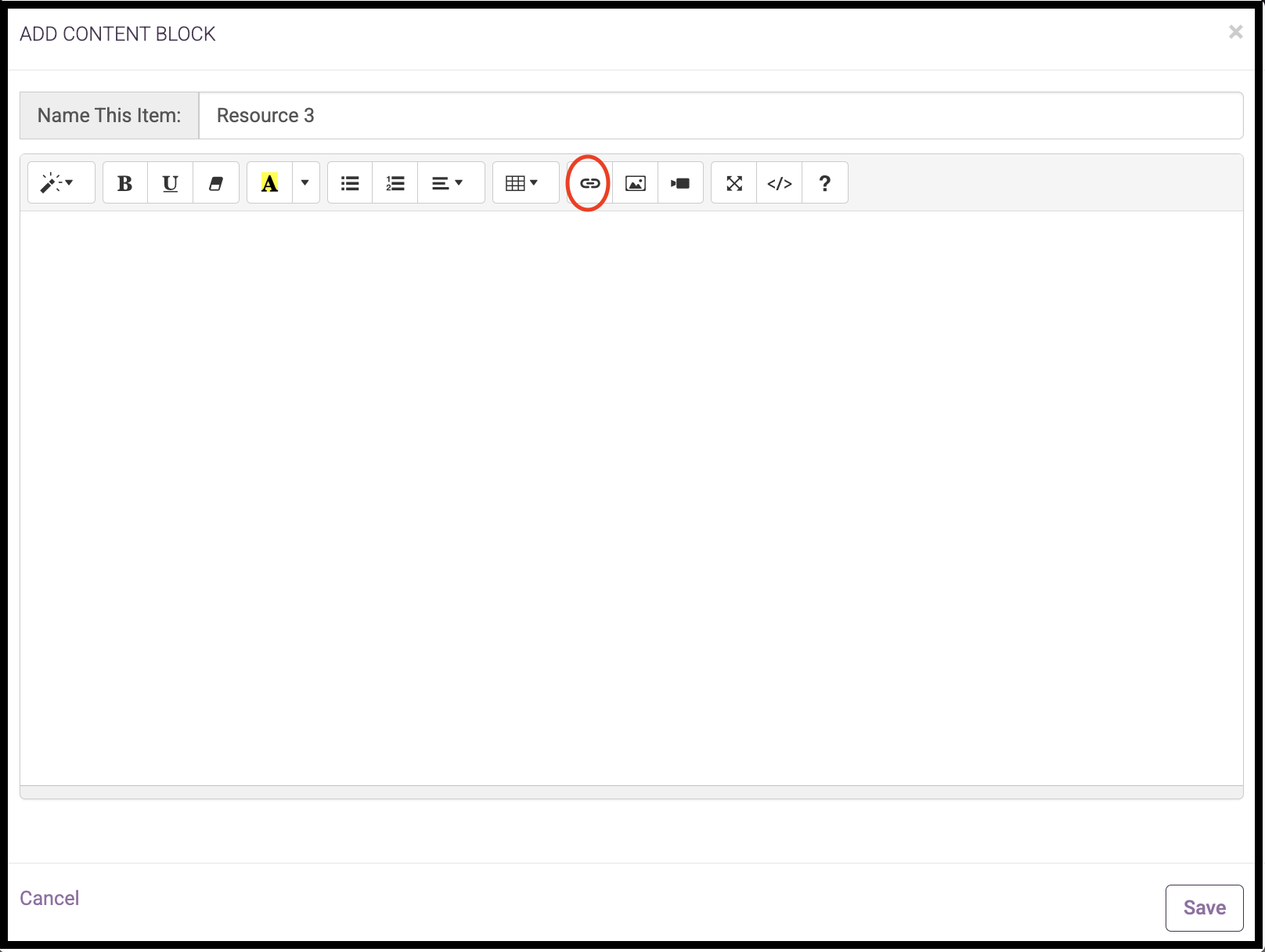Insert a numbered ordered list
1265x952 pixels.
tap(395, 183)
